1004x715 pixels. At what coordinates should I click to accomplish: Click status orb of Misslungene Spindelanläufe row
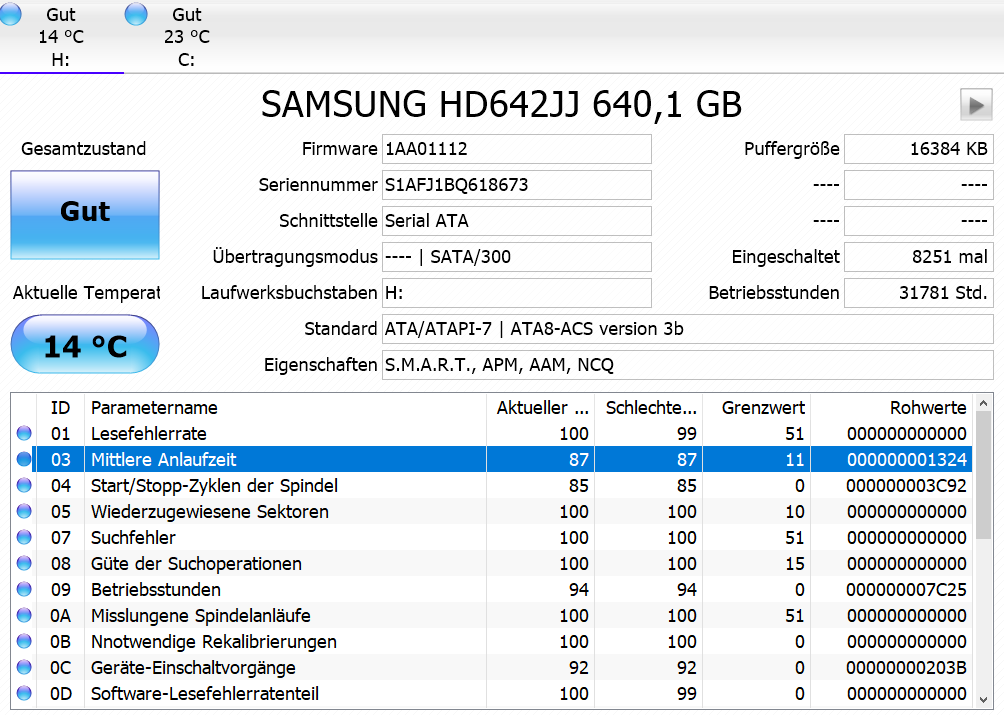coord(24,615)
